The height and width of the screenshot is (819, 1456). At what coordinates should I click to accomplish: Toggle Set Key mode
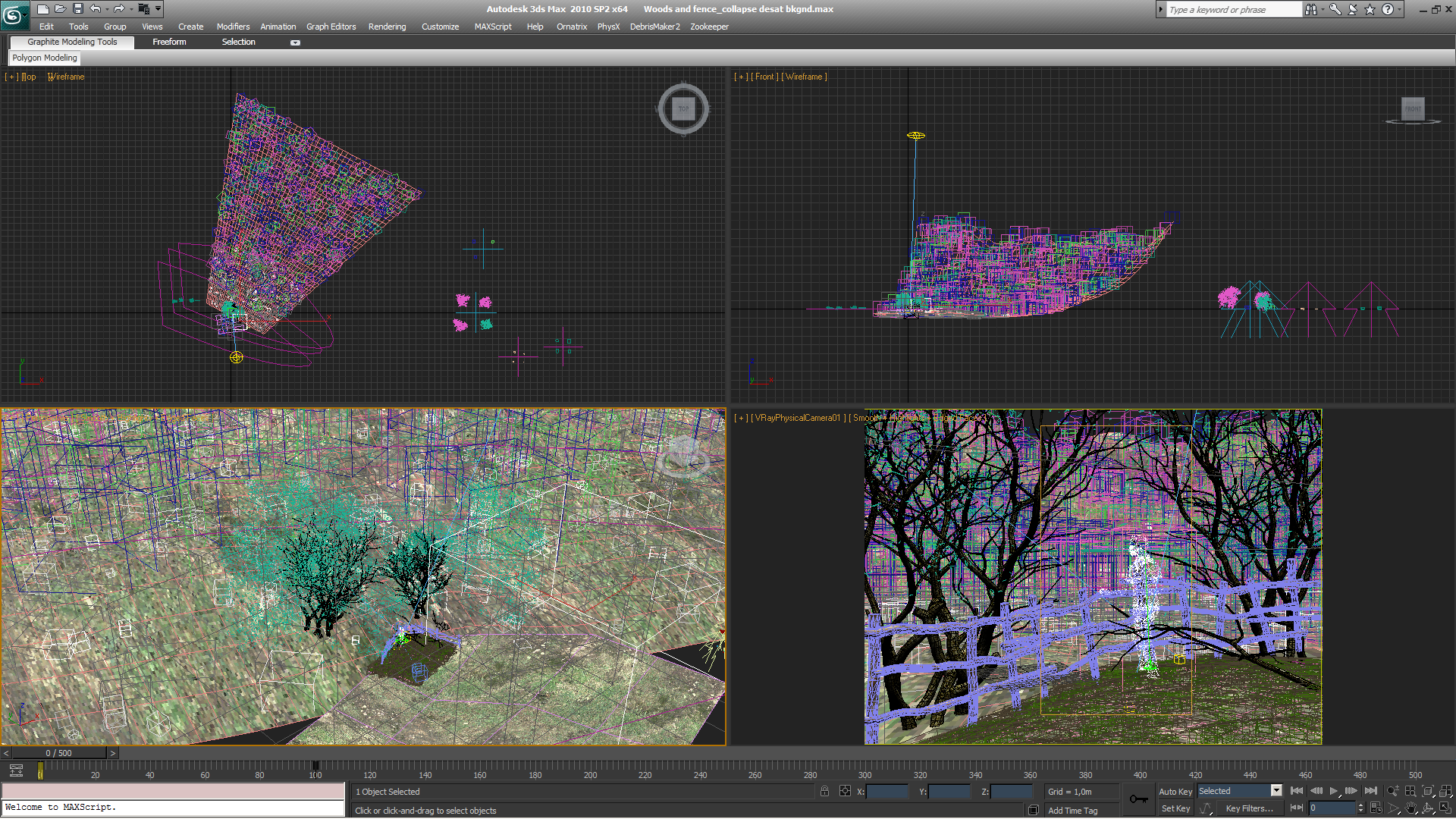pyautogui.click(x=1175, y=808)
